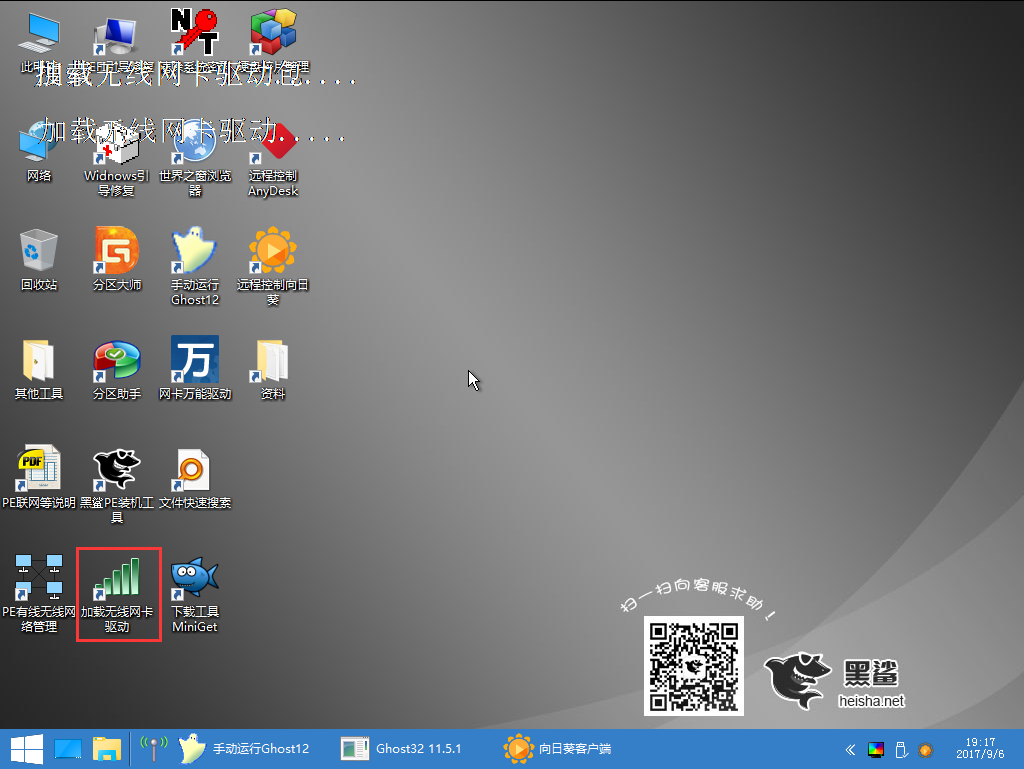Open PE有线无线网络管理 shortcut
The image size is (1024, 769).
[38, 580]
